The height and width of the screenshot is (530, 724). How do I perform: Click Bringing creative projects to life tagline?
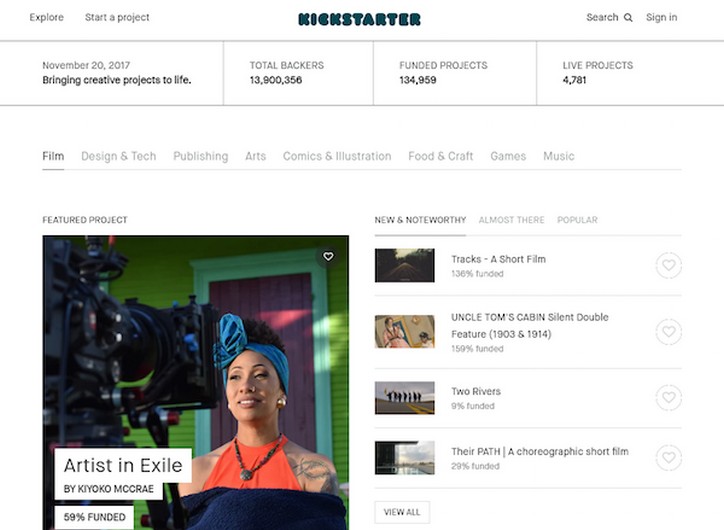(117, 80)
